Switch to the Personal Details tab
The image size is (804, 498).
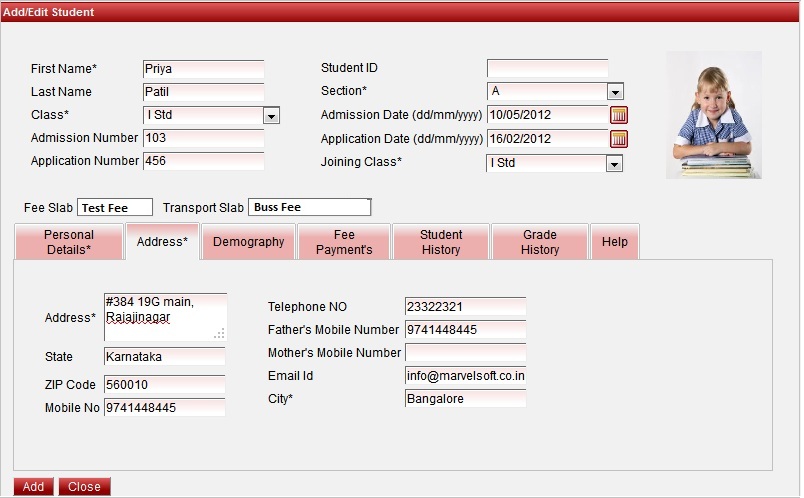[x=69, y=242]
